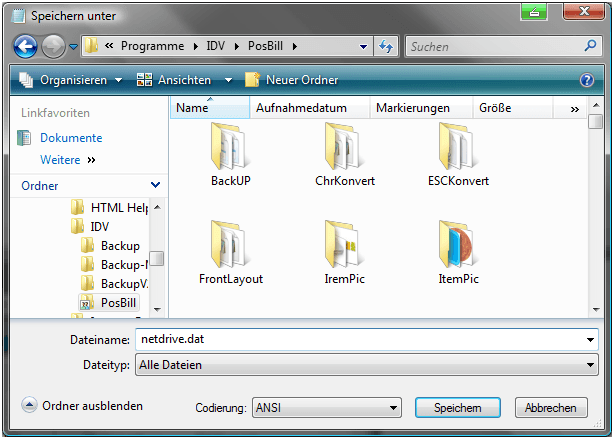Open Dokumente in Linkfavoriten

[x=71, y=138]
